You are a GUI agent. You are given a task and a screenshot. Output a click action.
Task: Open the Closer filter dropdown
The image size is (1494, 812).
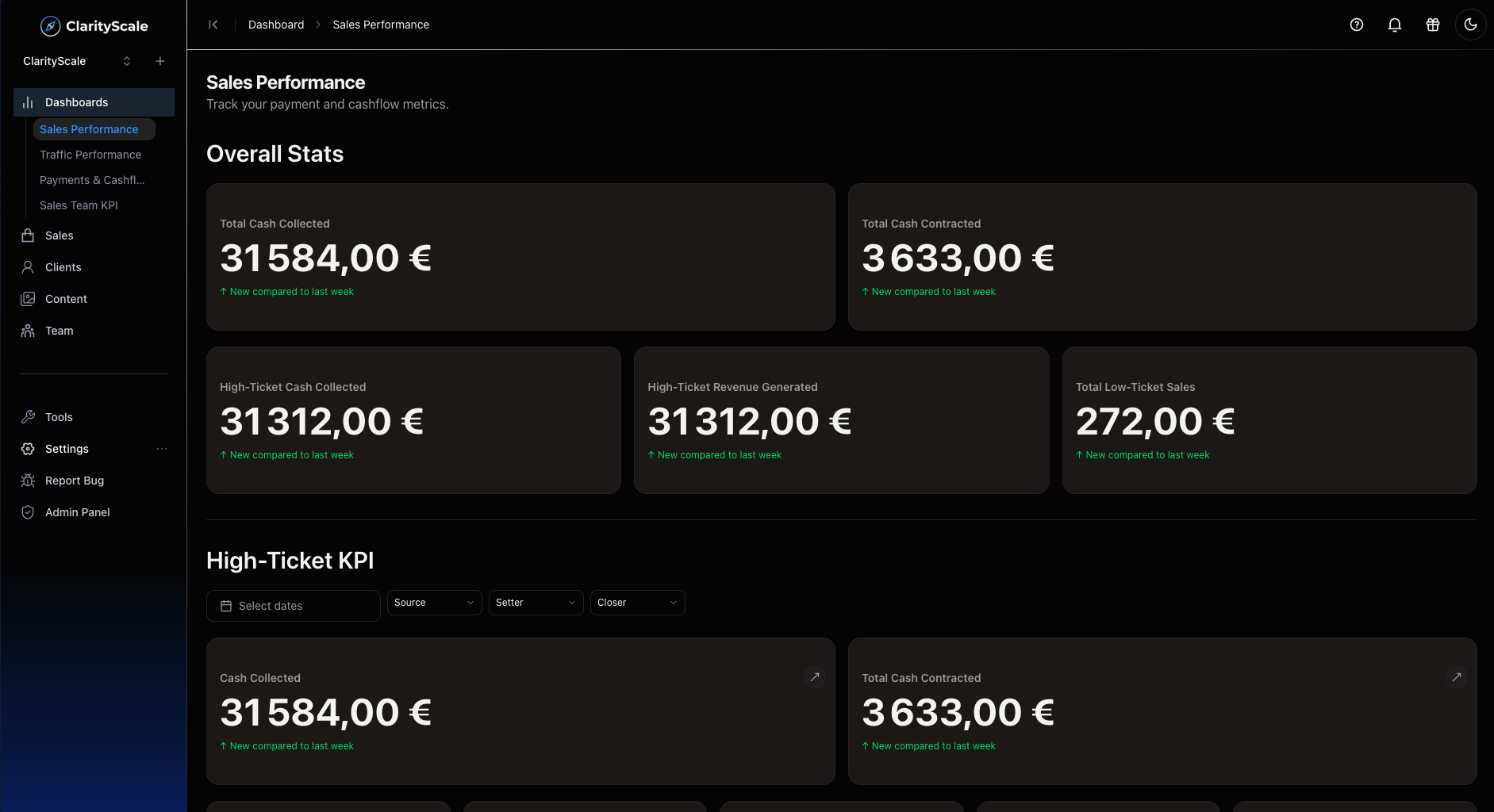click(637, 603)
